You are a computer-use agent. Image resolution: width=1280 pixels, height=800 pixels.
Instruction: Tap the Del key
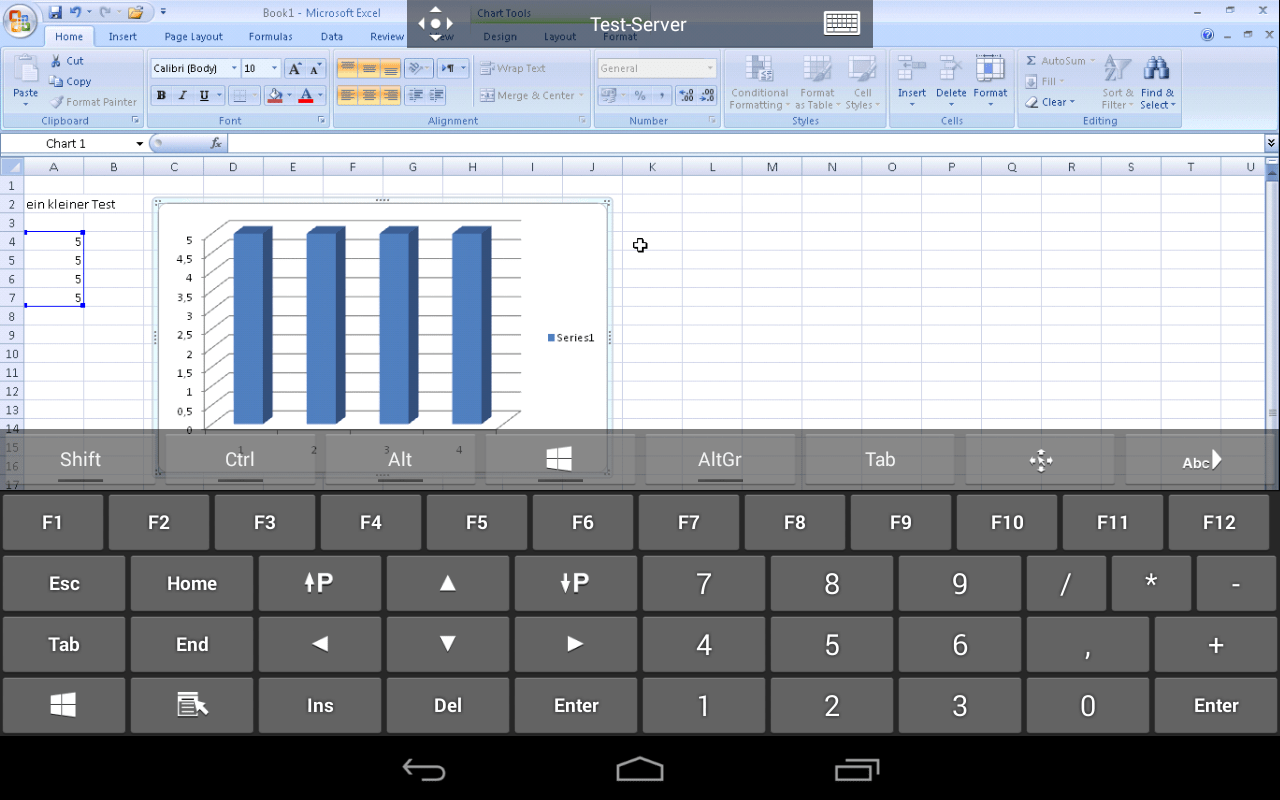pyautogui.click(x=448, y=705)
